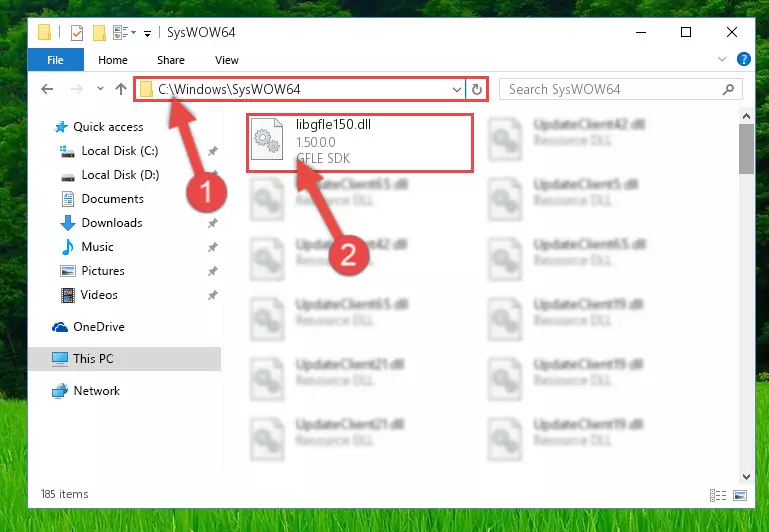Viewport: 769px width, 532px height.
Task: Open the address bar history dropdown
Action: [x=456, y=89]
